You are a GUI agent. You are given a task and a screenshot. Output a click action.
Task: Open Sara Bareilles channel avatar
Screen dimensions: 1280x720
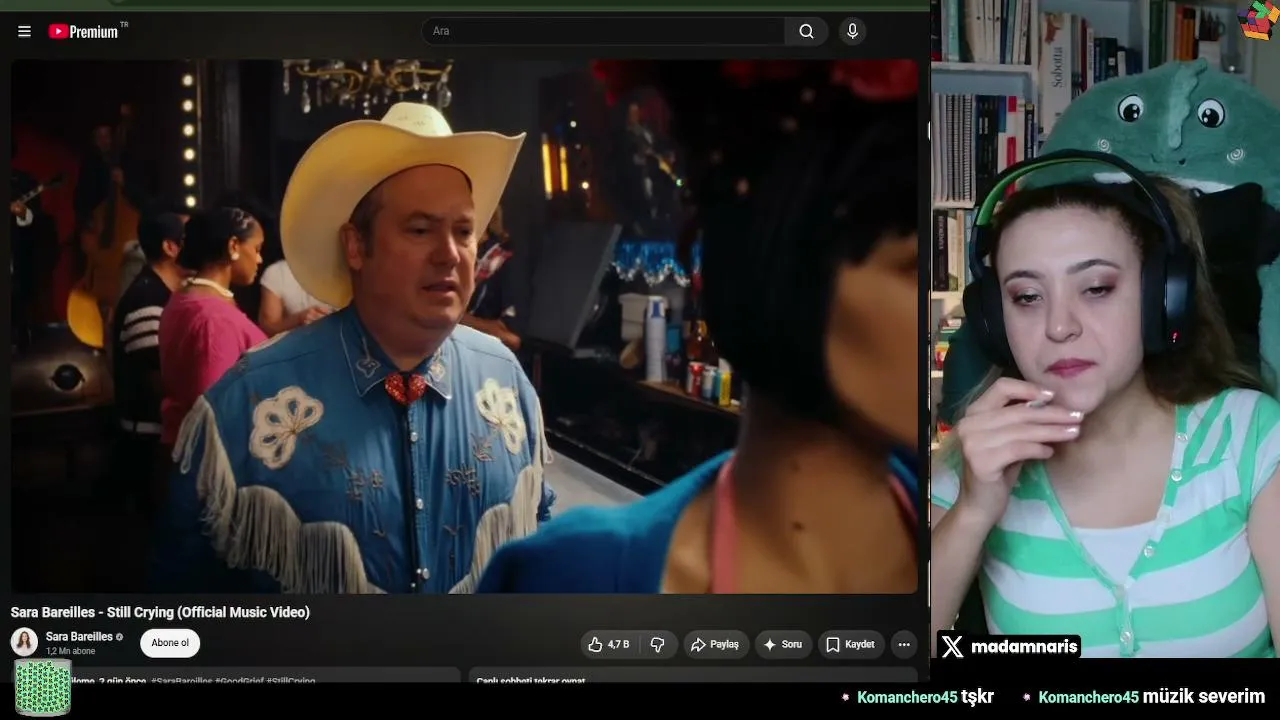pyautogui.click(x=24, y=642)
